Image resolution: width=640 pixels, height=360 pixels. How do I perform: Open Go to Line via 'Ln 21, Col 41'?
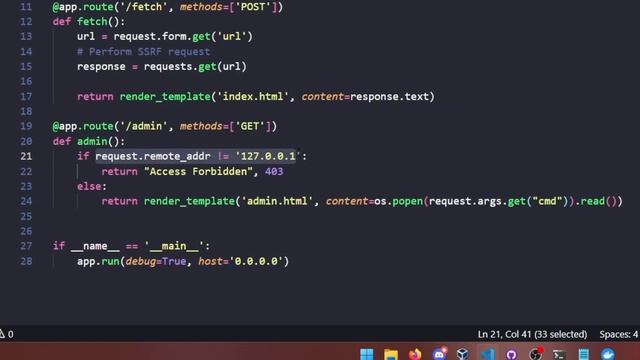click(x=532, y=334)
